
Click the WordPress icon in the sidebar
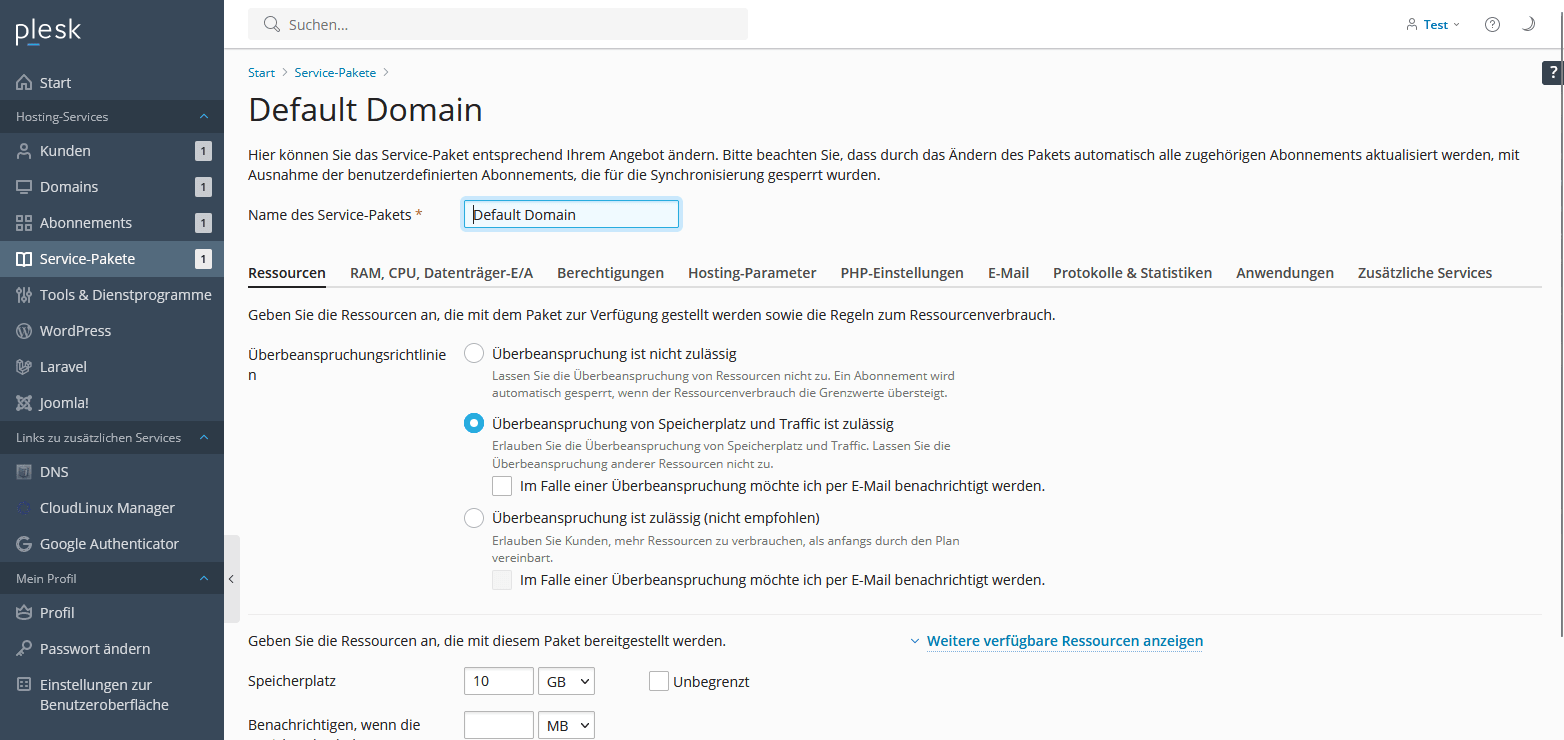(x=24, y=331)
